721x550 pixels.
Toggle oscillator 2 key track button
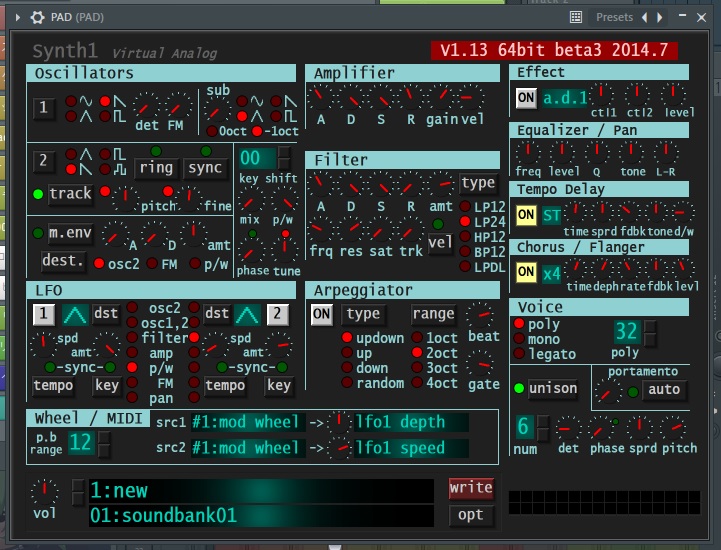[x=70, y=194]
